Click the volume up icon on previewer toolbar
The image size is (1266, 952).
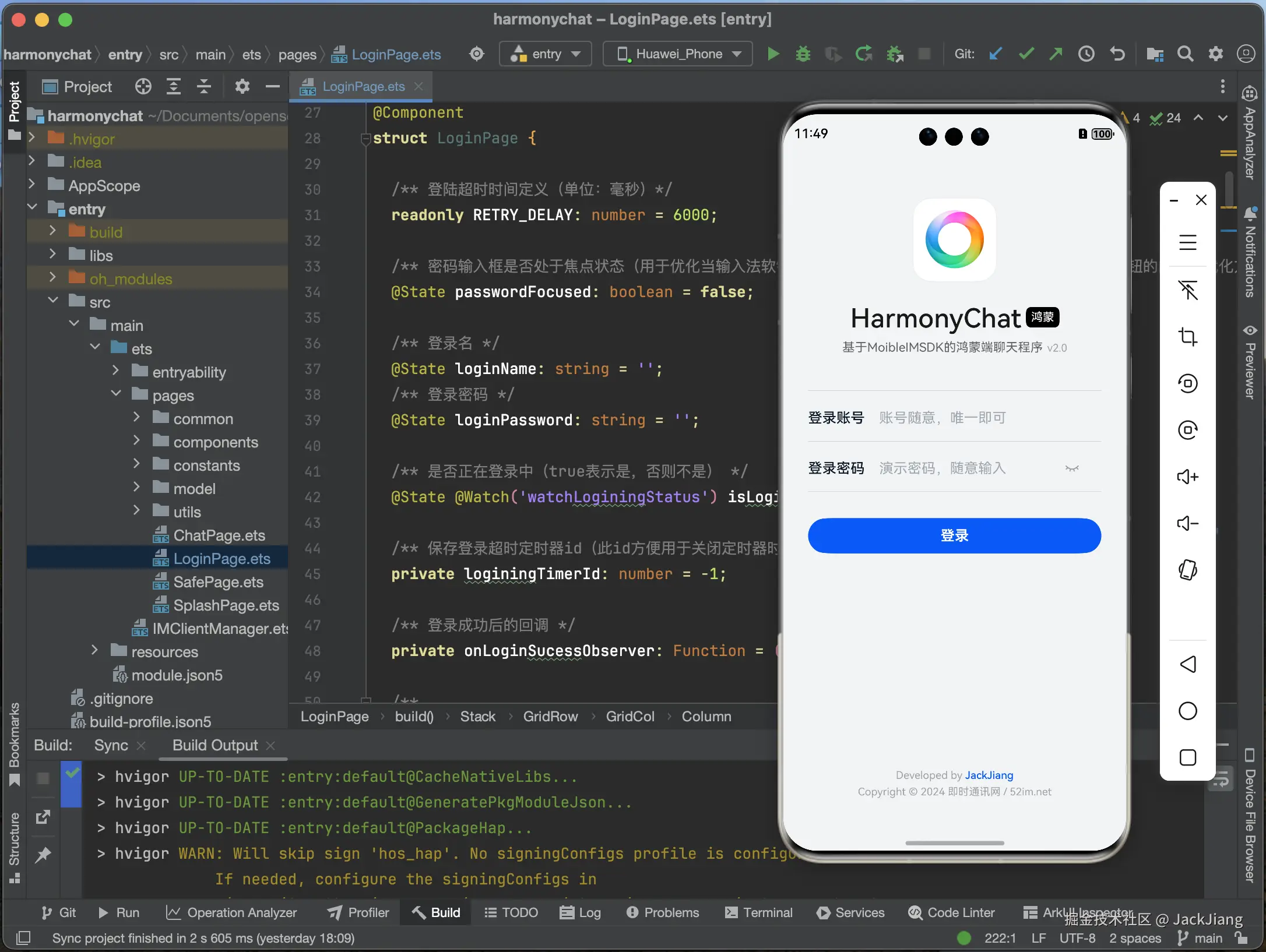tap(1187, 477)
